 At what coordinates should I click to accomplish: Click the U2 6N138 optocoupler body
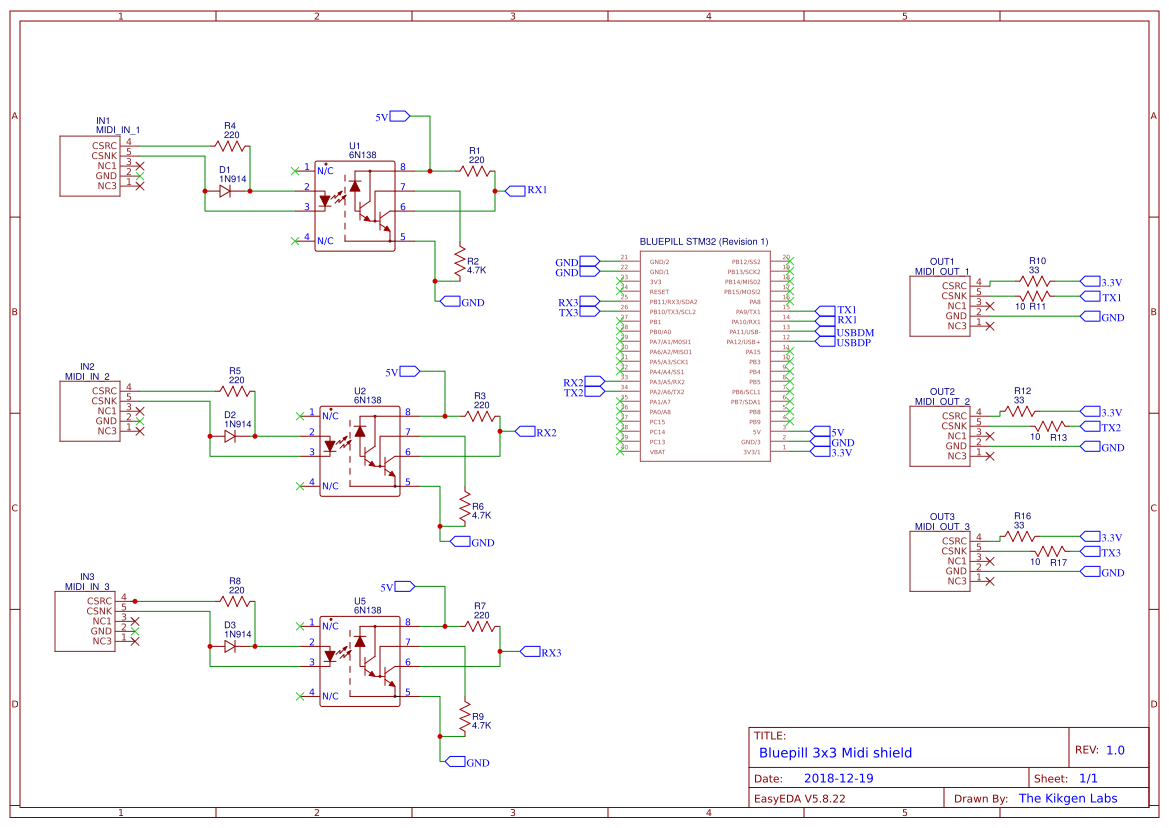360,452
